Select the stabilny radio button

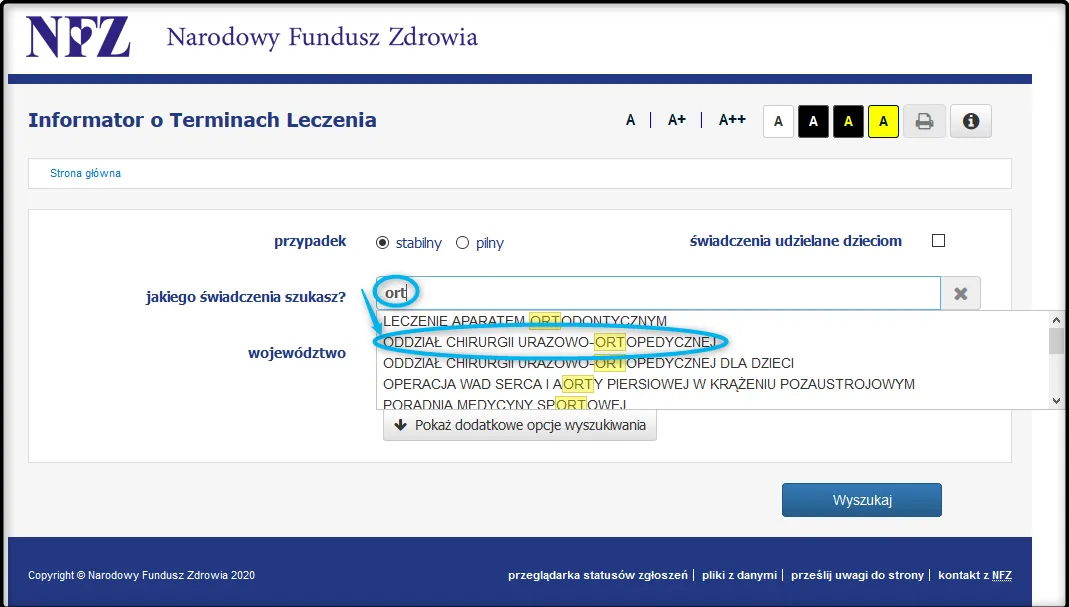tap(383, 242)
